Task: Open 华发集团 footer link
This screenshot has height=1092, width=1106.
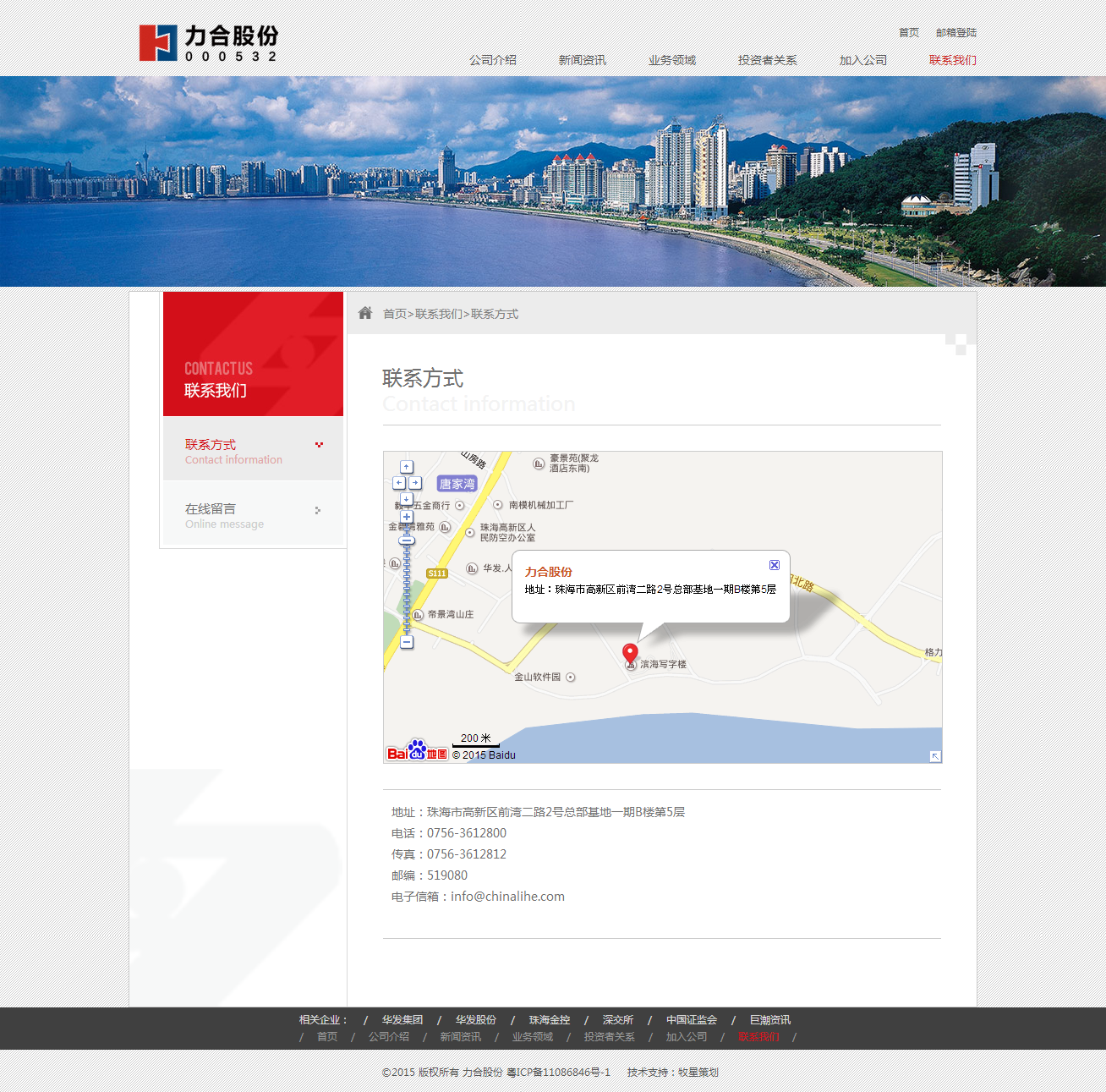Action: pyautogui.click(x=402, y=1020)
